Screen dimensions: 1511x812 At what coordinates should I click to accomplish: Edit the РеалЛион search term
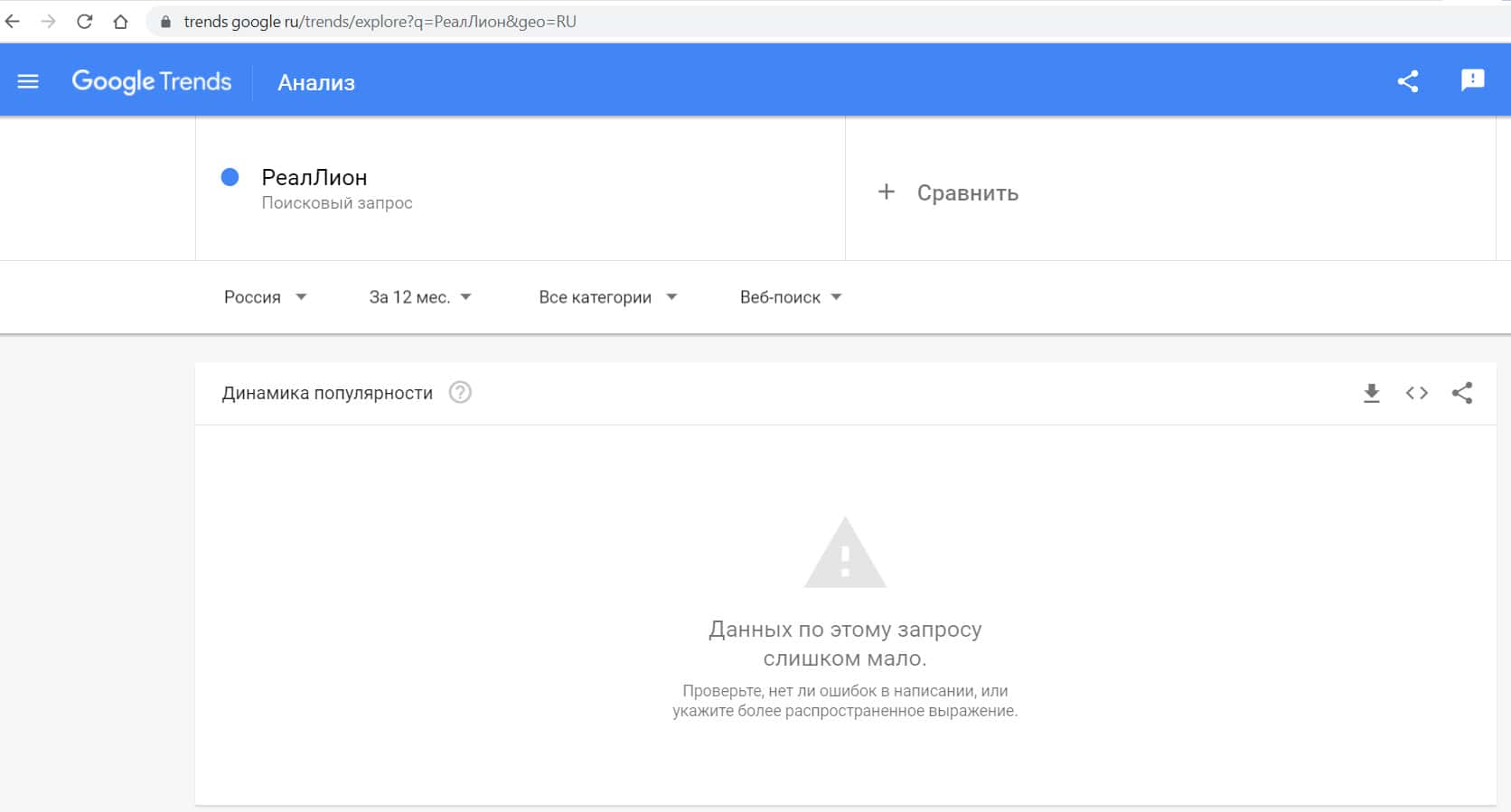314,178
